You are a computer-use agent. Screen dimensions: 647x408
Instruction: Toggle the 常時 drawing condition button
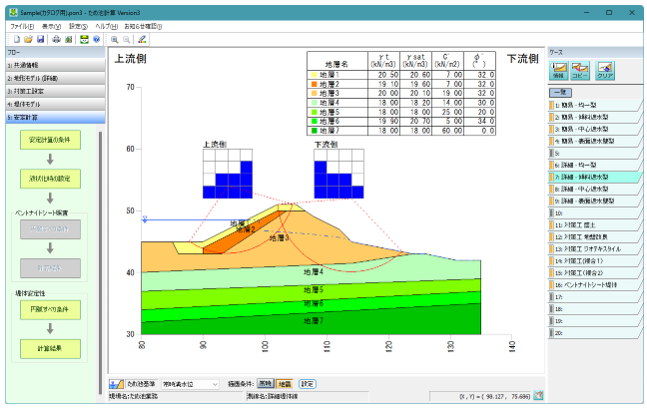pyautogui.click(x=265, y=384)
